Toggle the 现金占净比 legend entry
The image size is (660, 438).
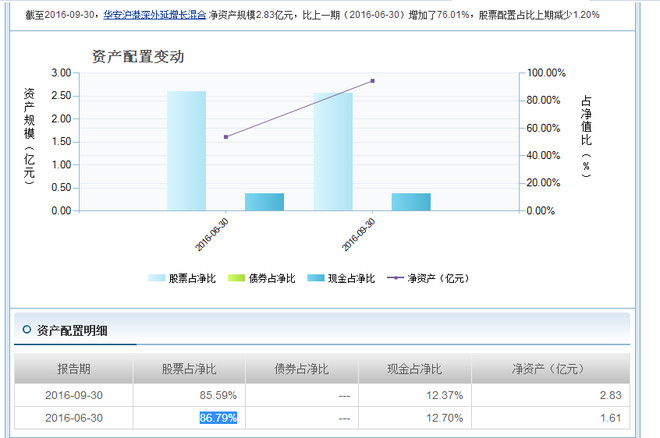pyautogui.click(x=341, y=278)
